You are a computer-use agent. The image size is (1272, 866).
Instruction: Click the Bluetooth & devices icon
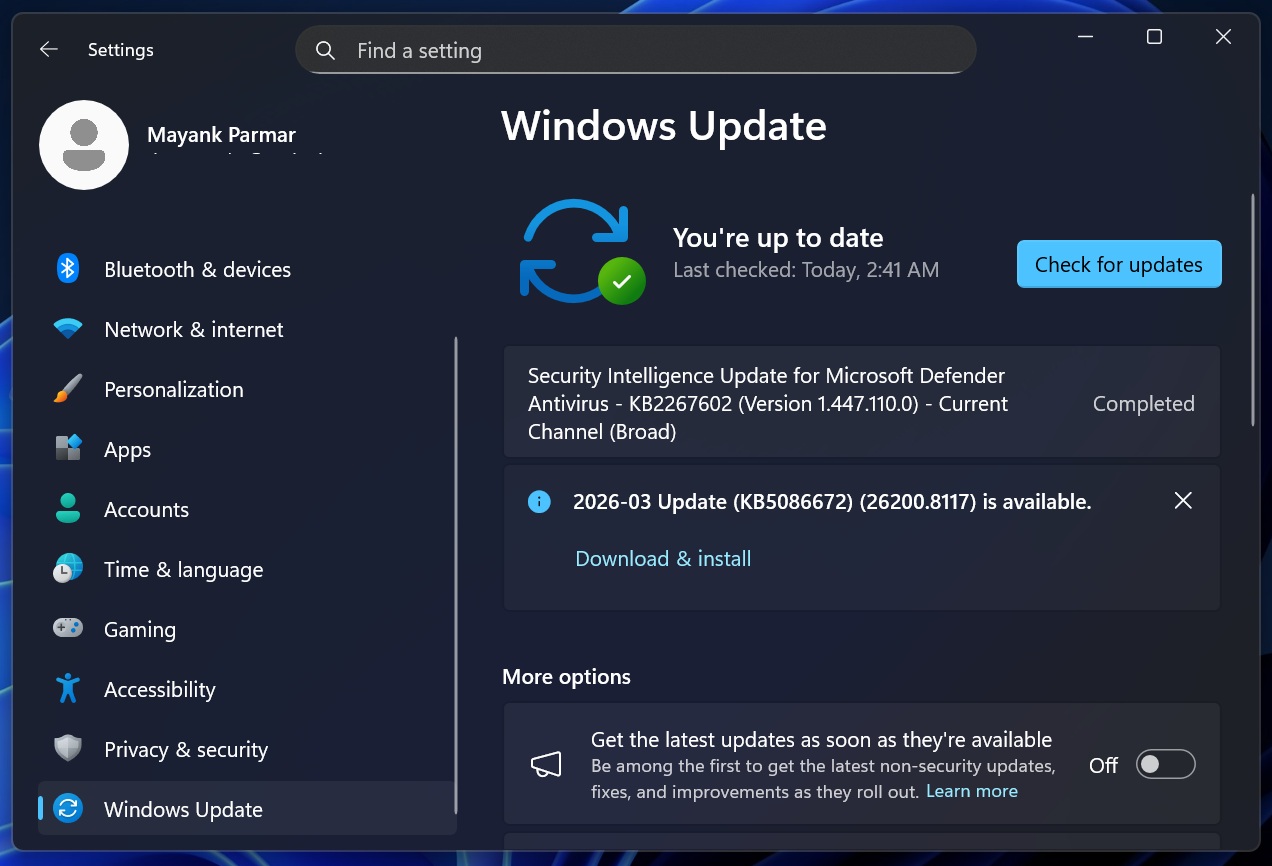pyautogui.click(x=68, y=269)
